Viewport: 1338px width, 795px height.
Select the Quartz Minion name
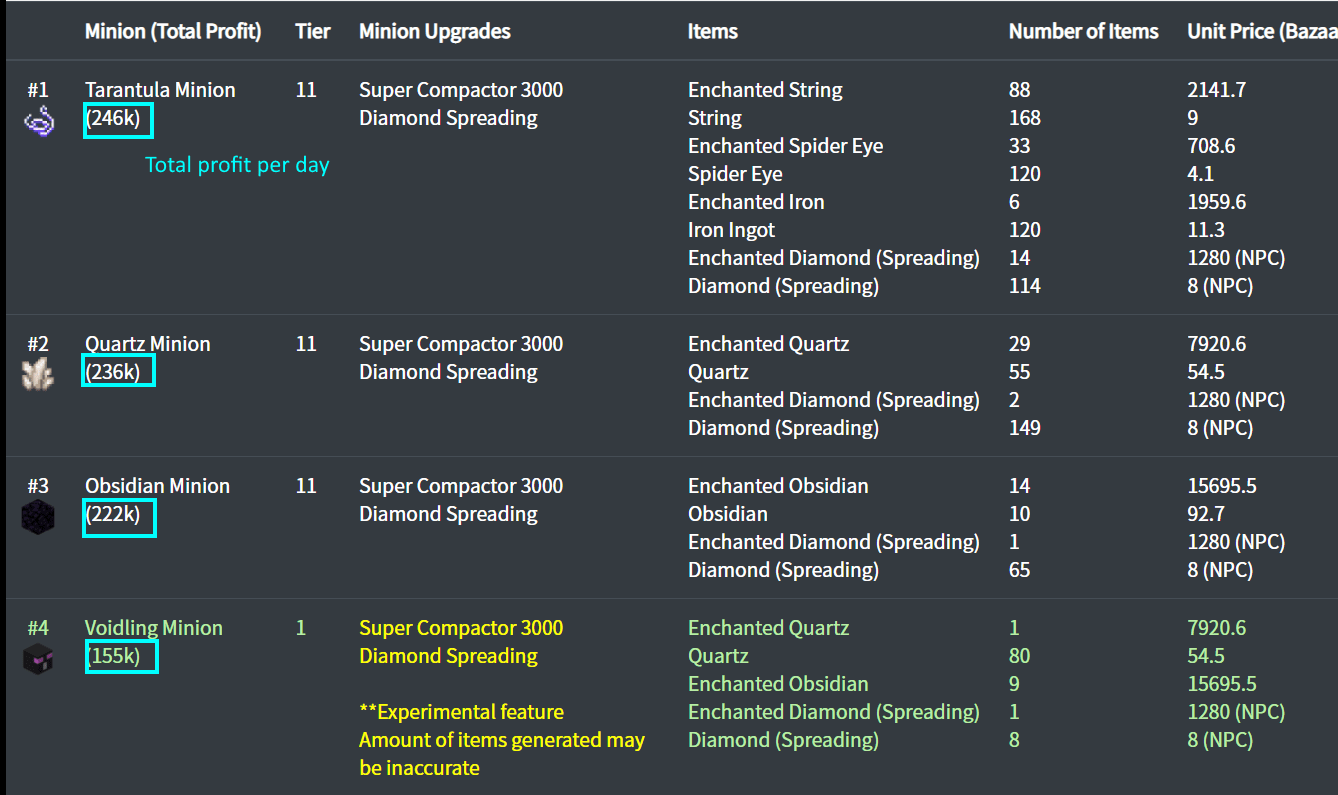[147, 344]
